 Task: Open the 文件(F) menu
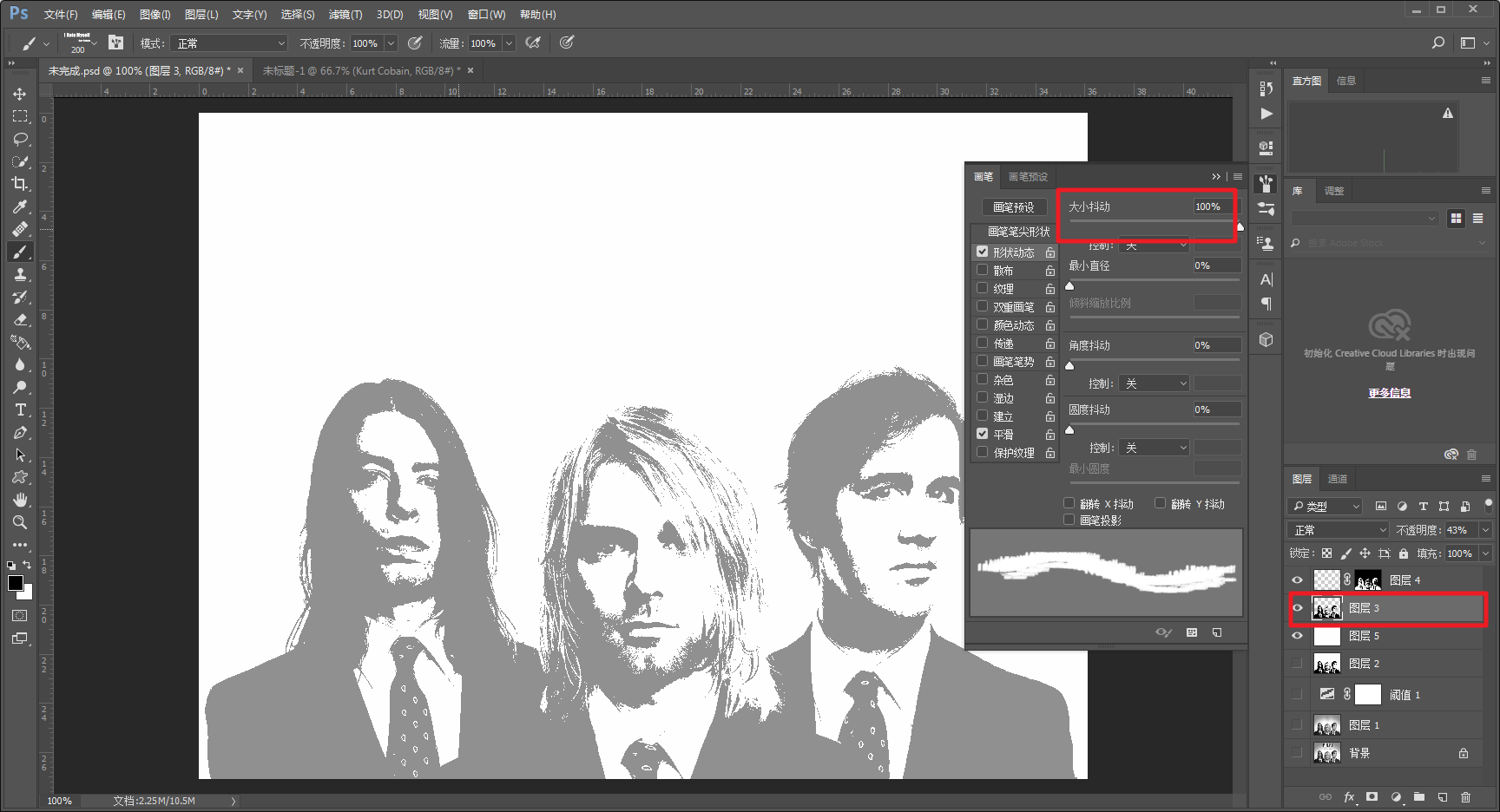[61, 15]
